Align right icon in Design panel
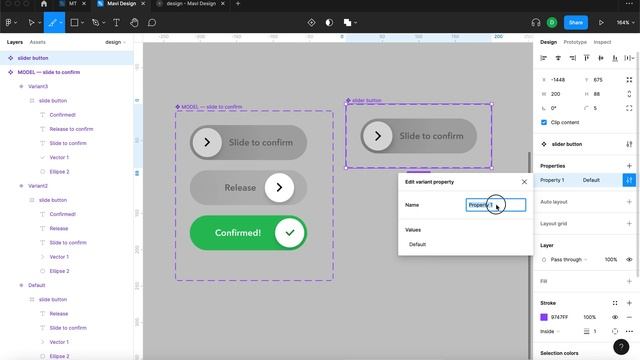Image resolution: width=640 pixels, height=360 pixels. click(573, 58)
